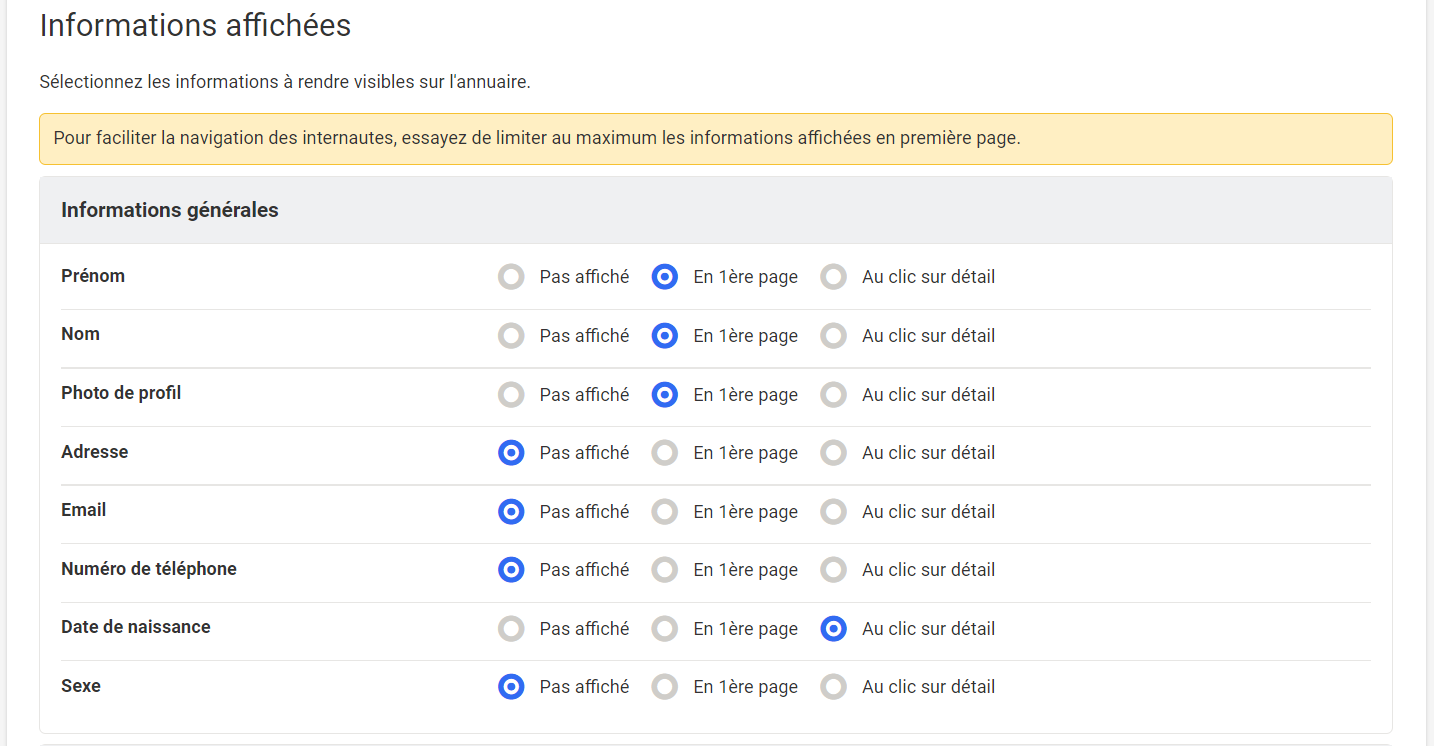
Task: Choose Au clic sur détail for Nom
Action: pyautogui.click(x=834, y=336)
